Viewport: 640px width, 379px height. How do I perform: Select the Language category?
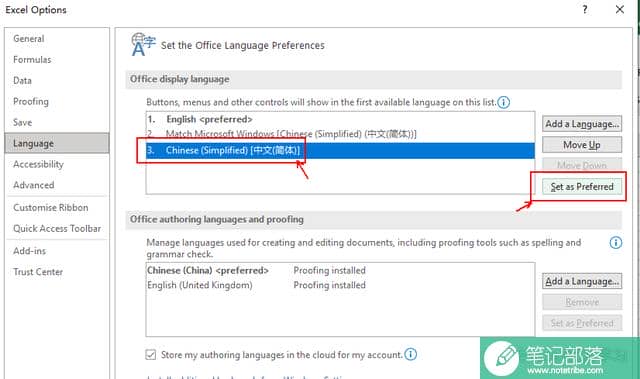[57, 143]
